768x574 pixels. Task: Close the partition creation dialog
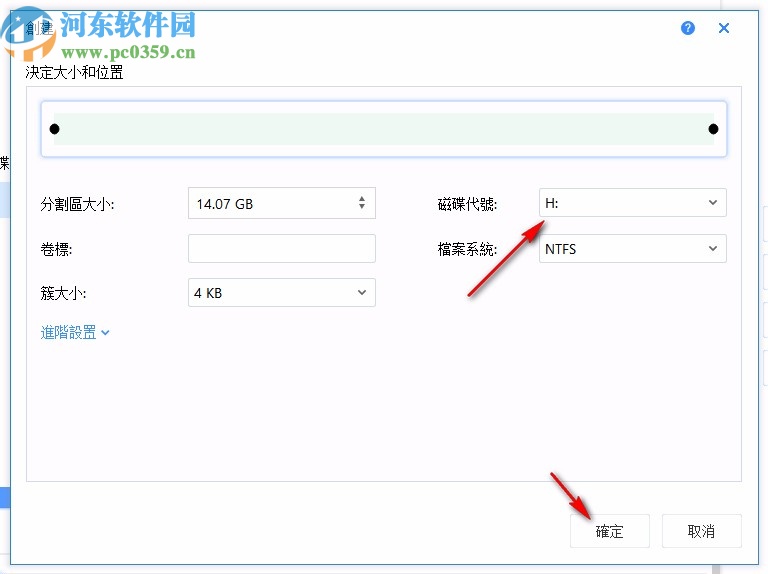[723, 28]
